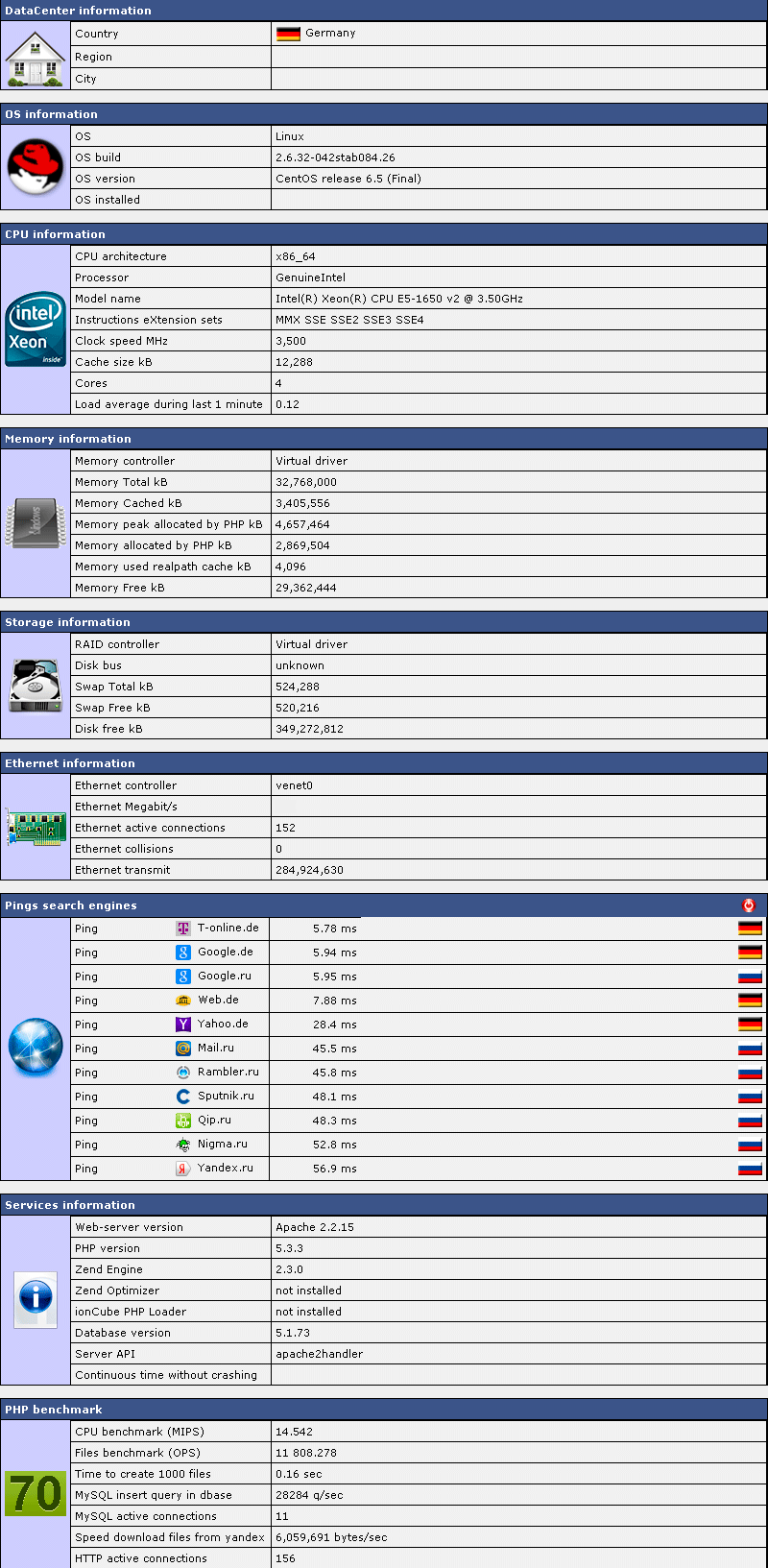Click the Red Hat logo icon
This screenshot has width=768, height=1568.
(36, 167)
